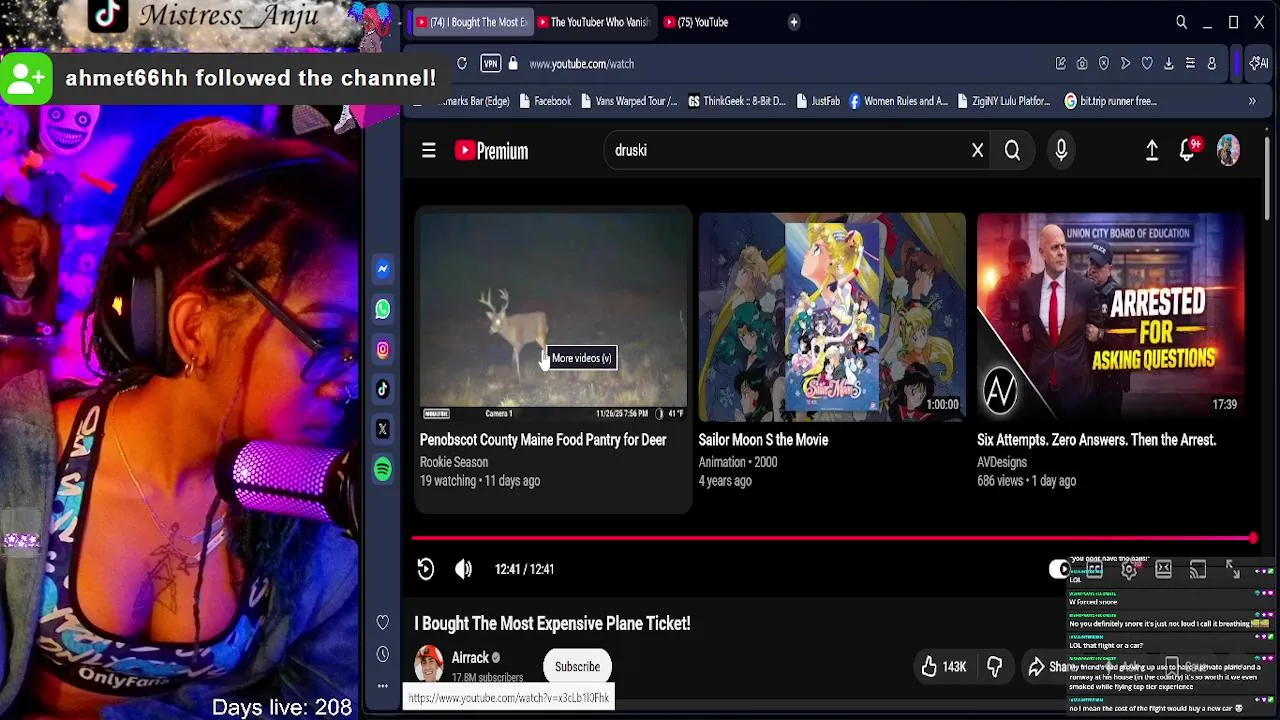Screen dimensions: 1280x720
Task: Open the YouTube notifications bell
Action: pyautogui.click(x=1187, y=150)
